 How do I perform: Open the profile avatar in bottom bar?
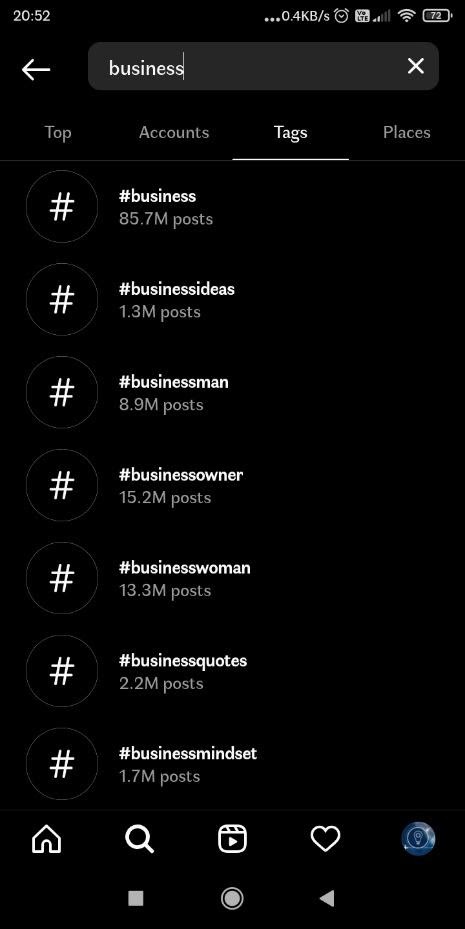[x=418, y=839]
